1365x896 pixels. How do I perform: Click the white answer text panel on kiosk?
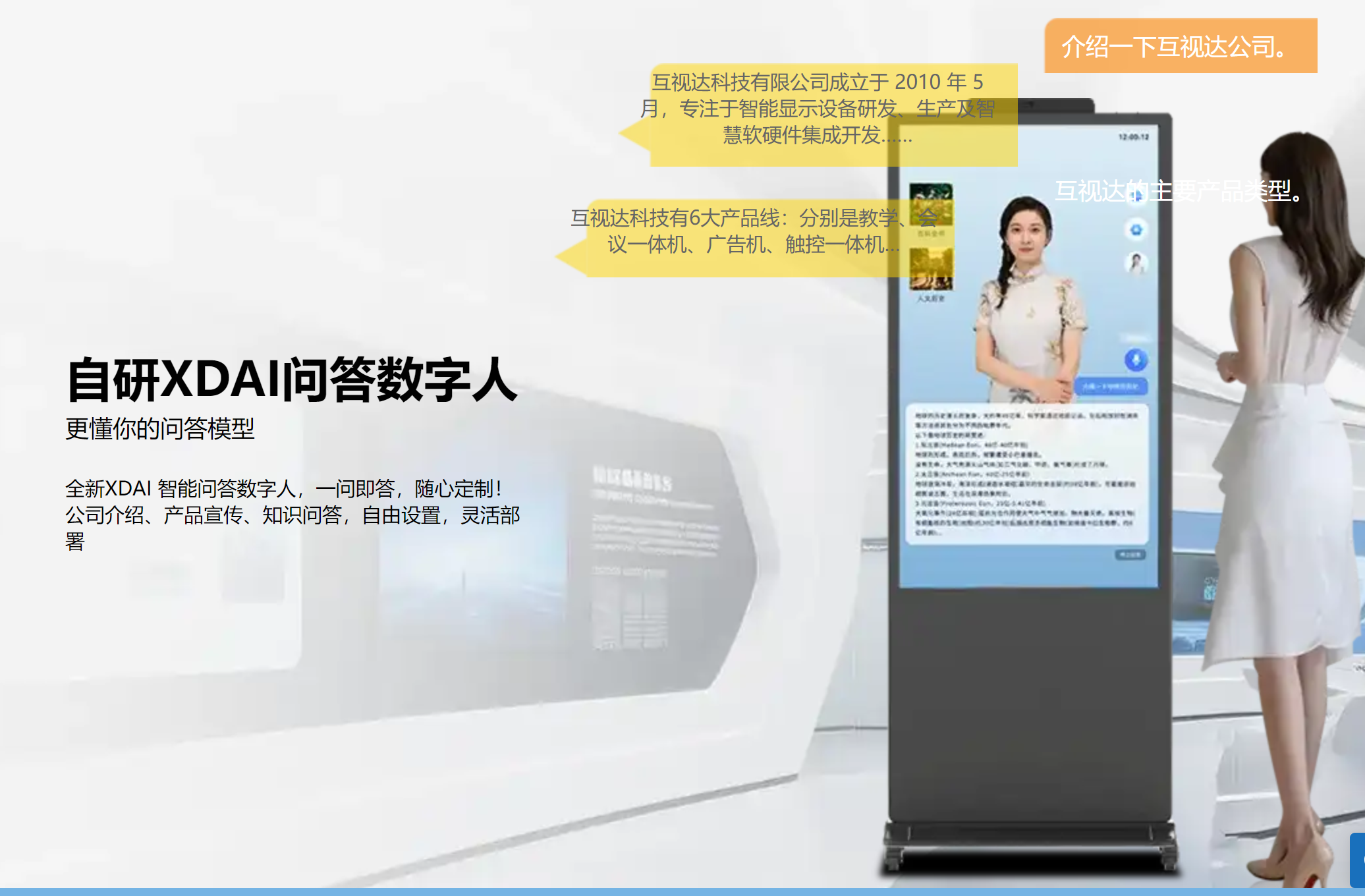pyautogui.click(x=1026, y=473)
